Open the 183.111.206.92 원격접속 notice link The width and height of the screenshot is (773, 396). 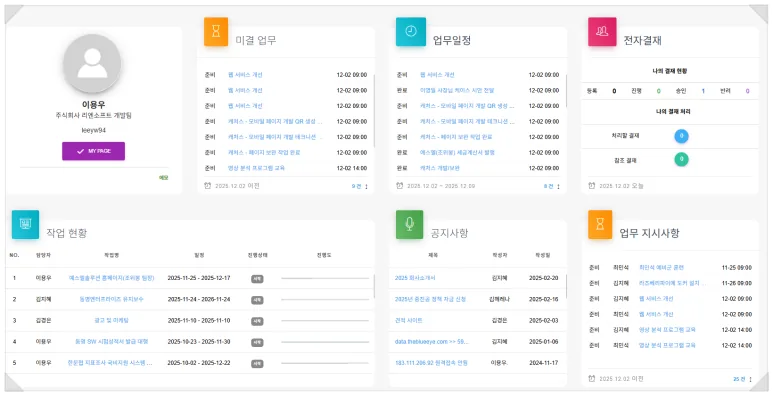tap(431, 363)
